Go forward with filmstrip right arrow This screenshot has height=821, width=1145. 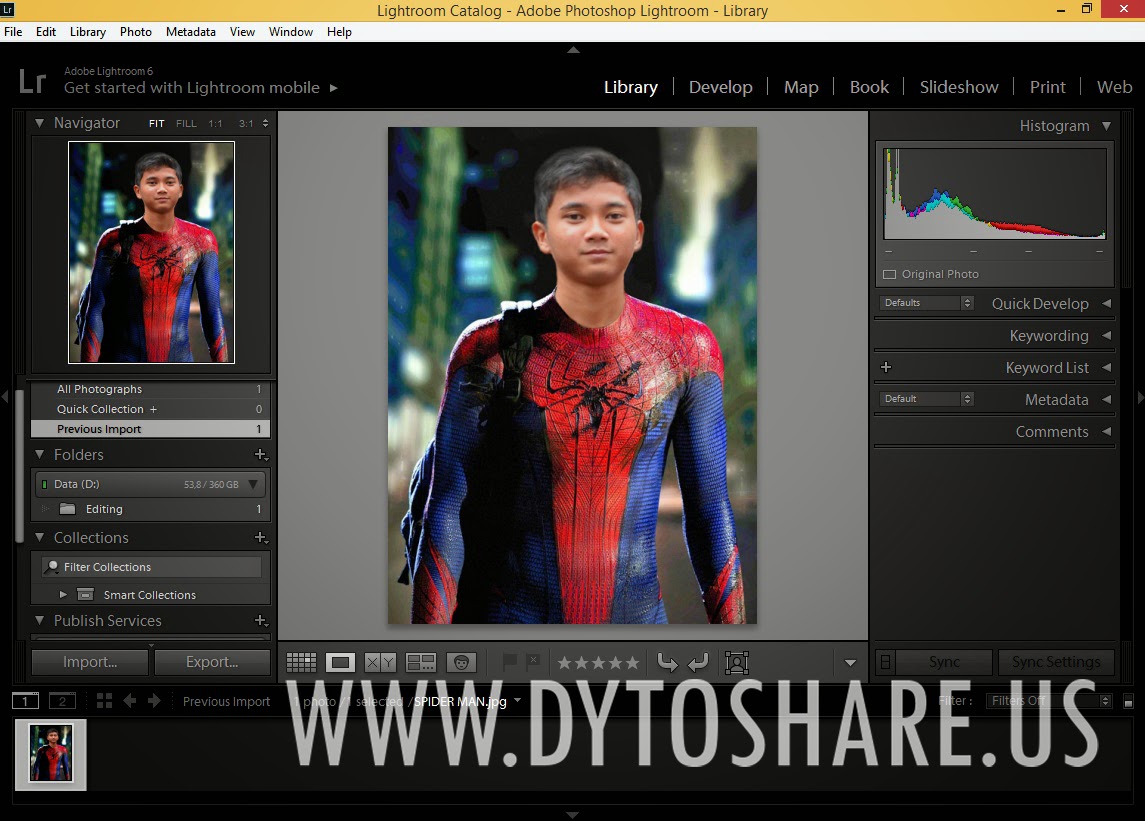pyautogui.click(x=154, y=701)
